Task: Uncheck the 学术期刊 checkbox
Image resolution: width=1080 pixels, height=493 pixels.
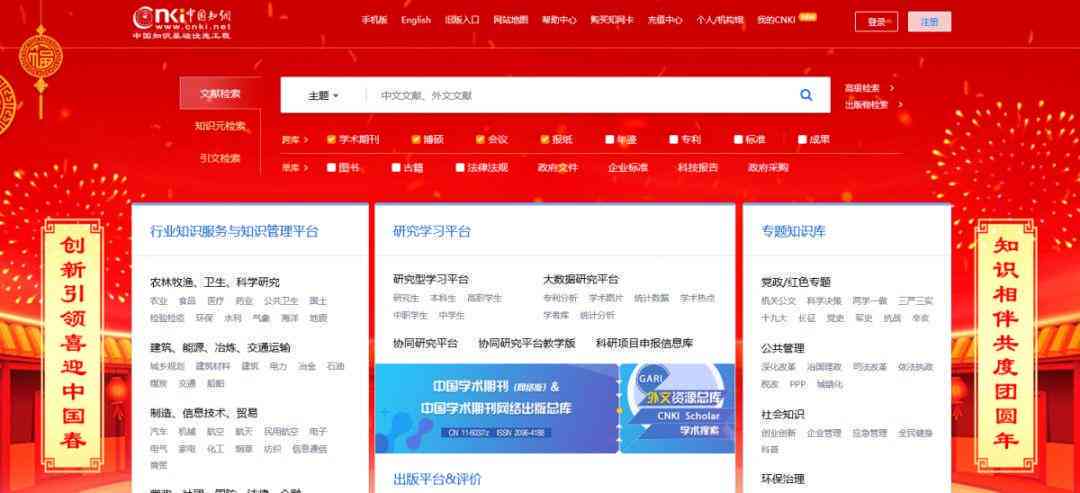Action: coord(331,140)
